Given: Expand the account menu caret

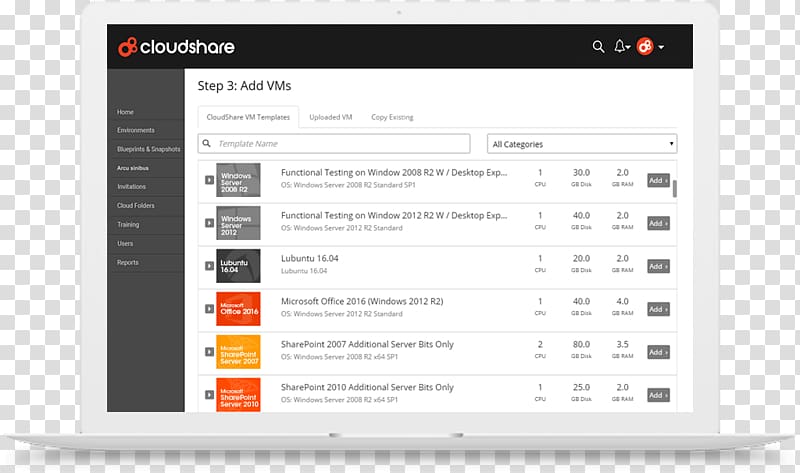Looking at the screenshot, I should 661,47.
